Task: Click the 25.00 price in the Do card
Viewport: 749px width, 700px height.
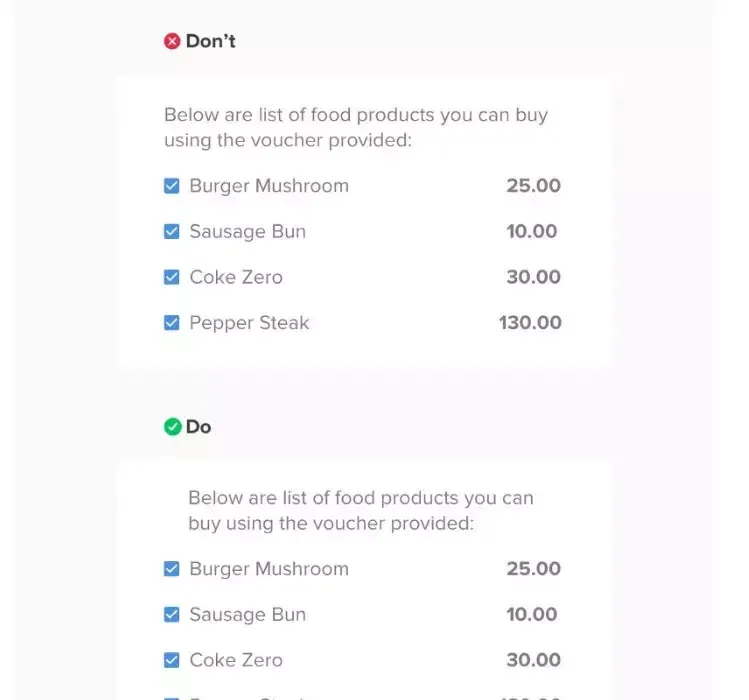Action: pos(533,569)
